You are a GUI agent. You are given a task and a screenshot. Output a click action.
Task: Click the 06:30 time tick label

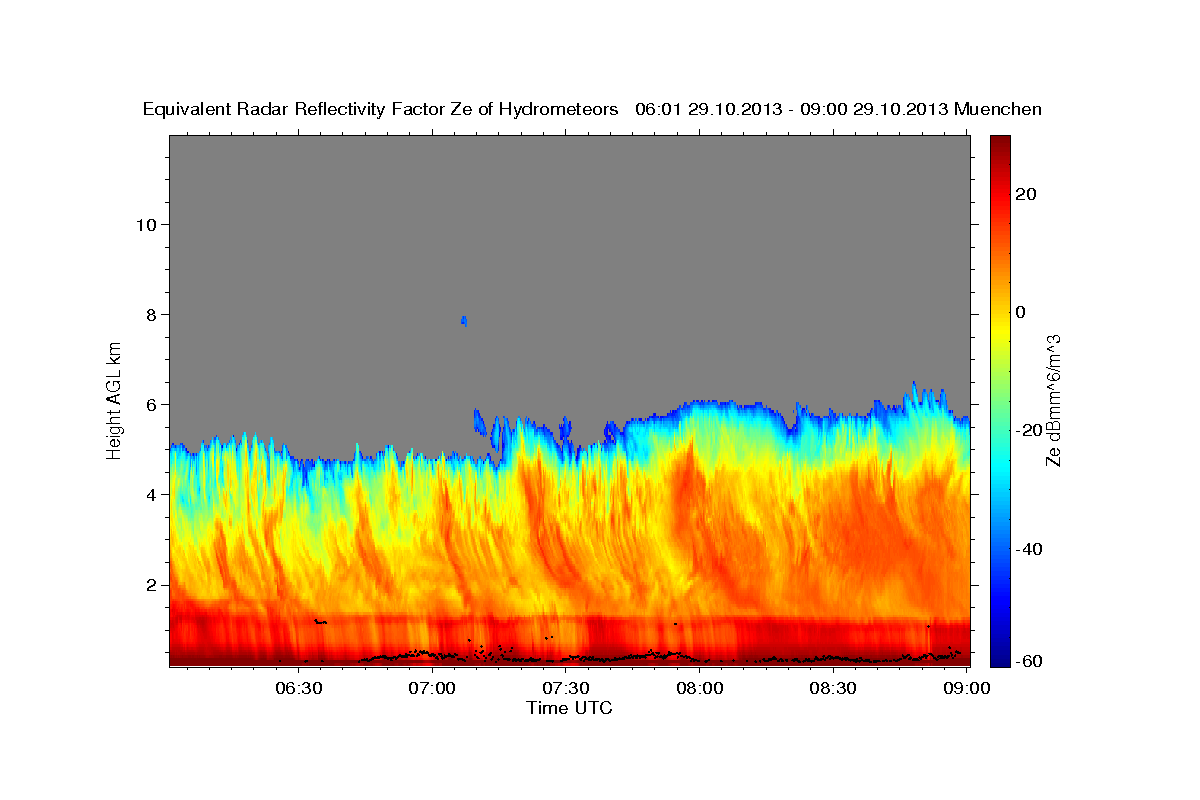tap(299, 688)
